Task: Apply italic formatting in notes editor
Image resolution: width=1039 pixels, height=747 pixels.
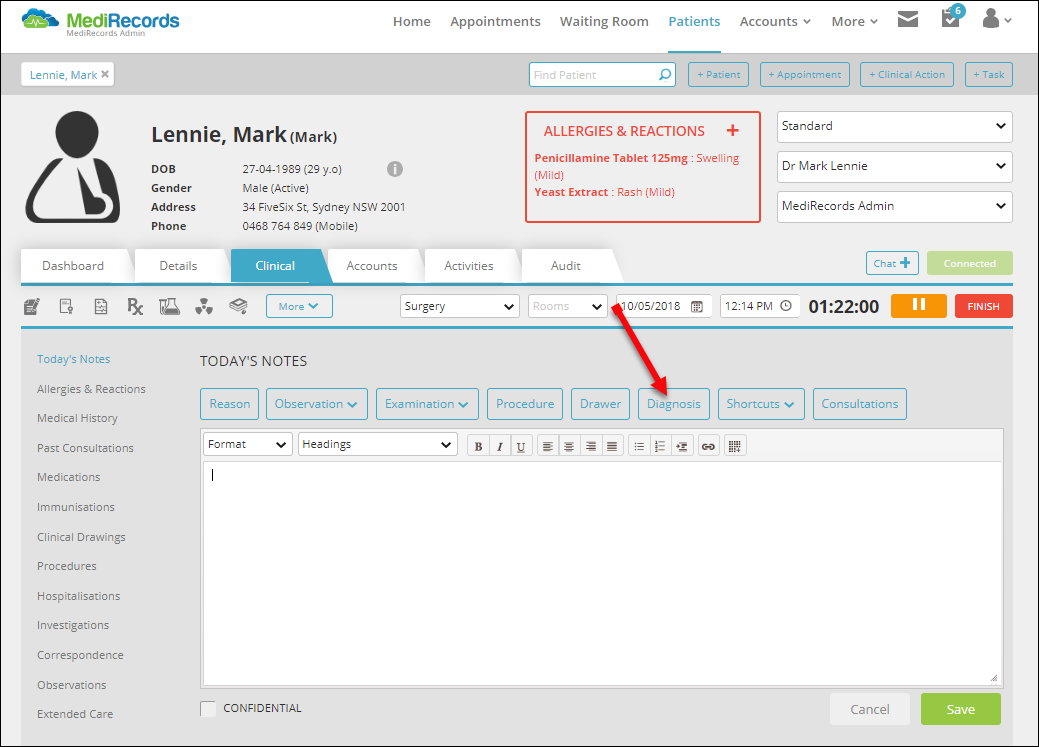Action: pos(500,446)
